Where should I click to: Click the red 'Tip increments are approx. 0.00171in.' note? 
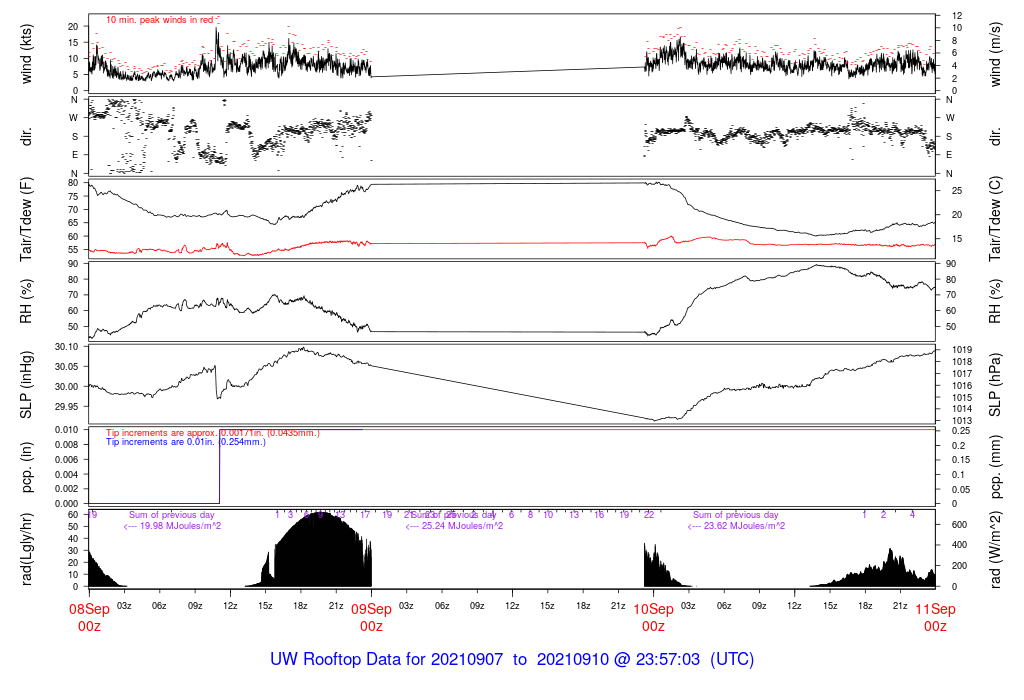pyautogui.click(x=213, y=433)
